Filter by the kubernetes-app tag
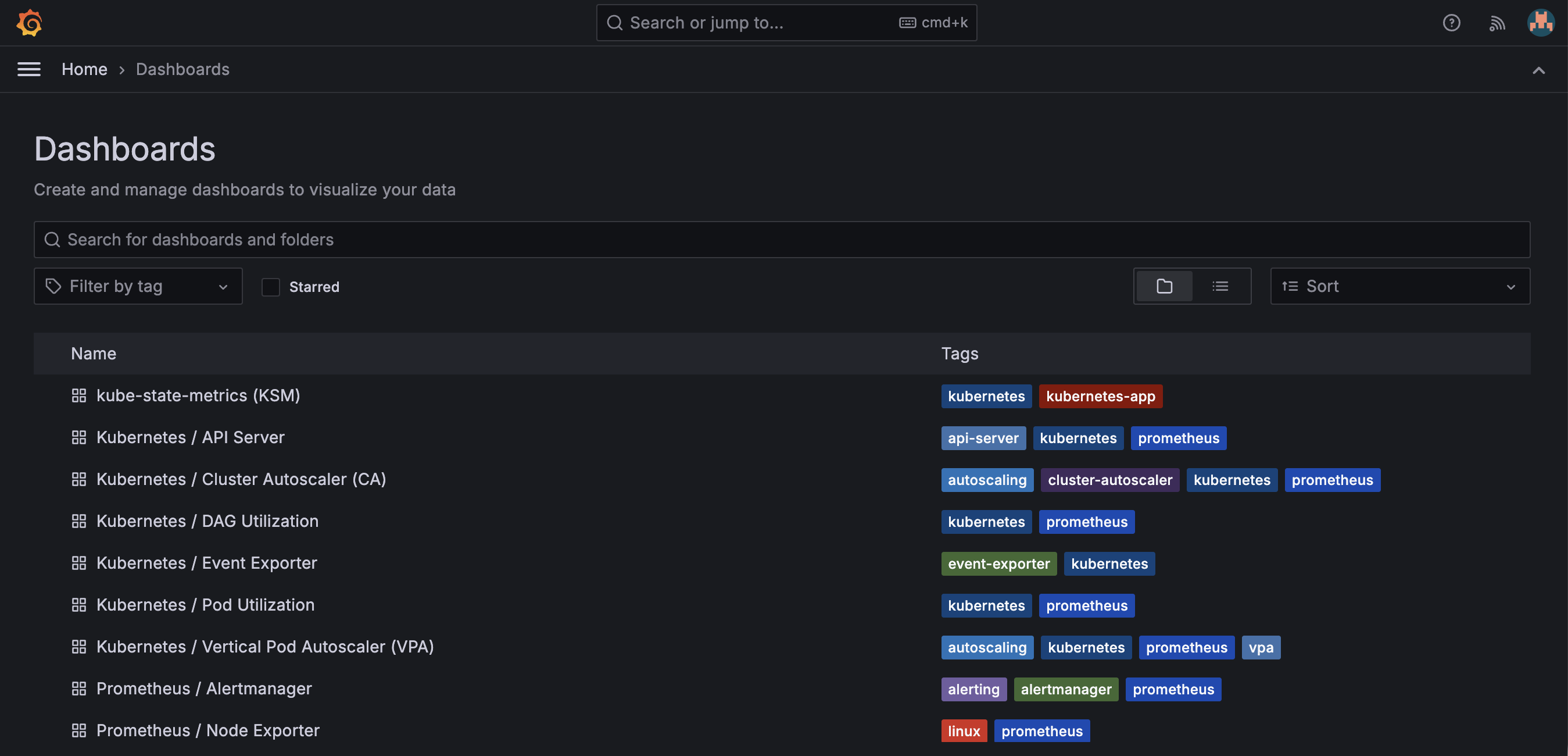Viewport: 1568px width, 756px height. [1101, 395]
